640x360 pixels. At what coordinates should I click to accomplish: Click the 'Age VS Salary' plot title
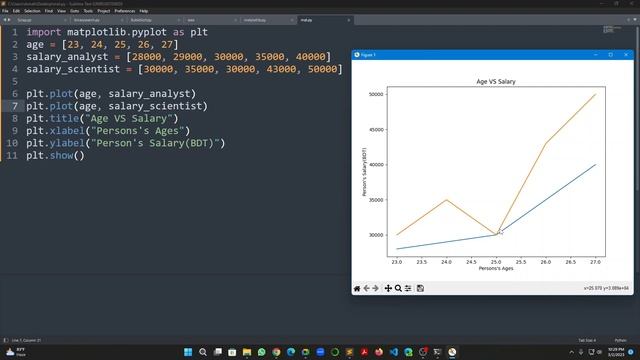(x=496, y=82)
